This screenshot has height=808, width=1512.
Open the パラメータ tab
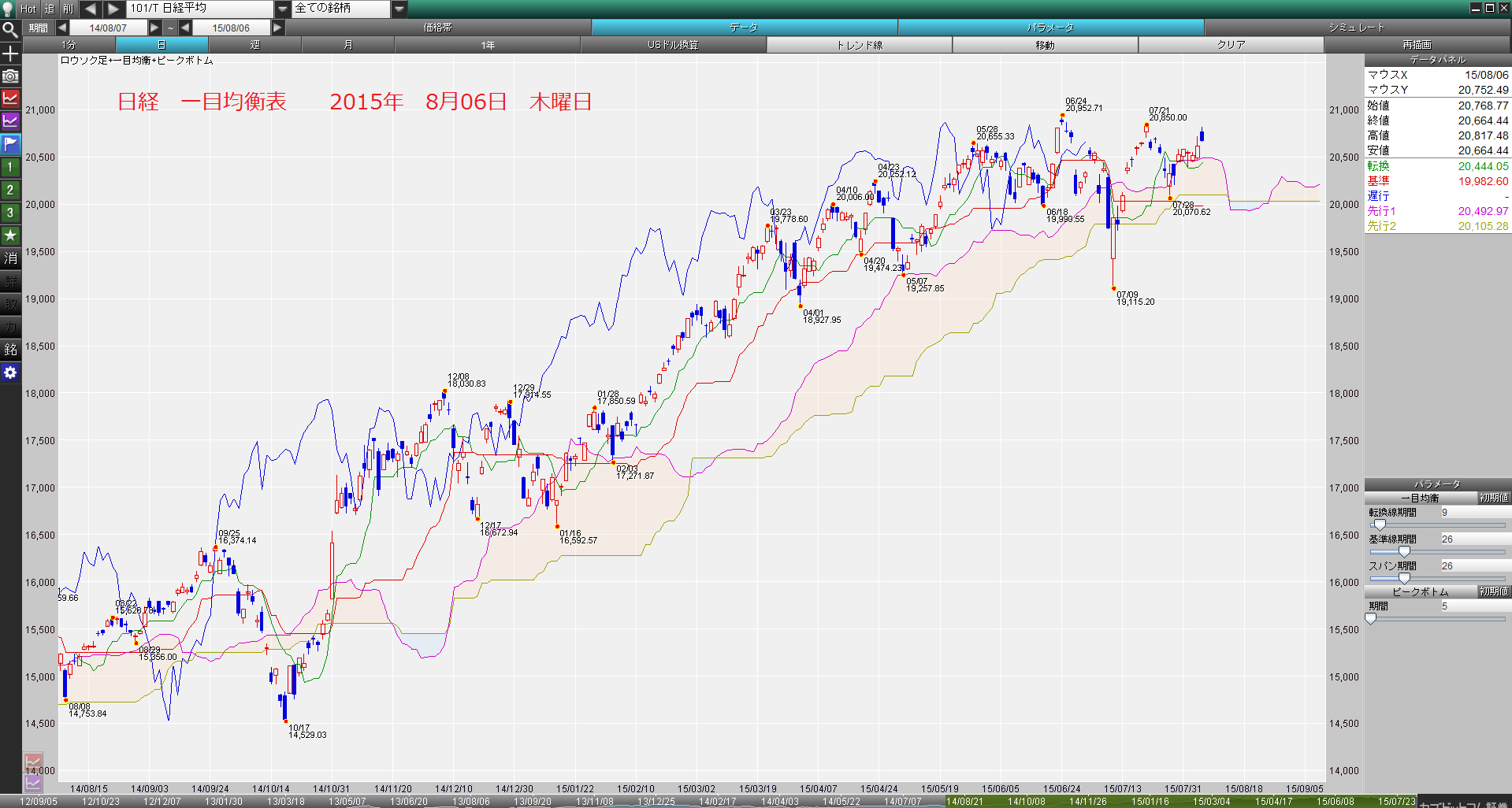(x=1051, y=28)
